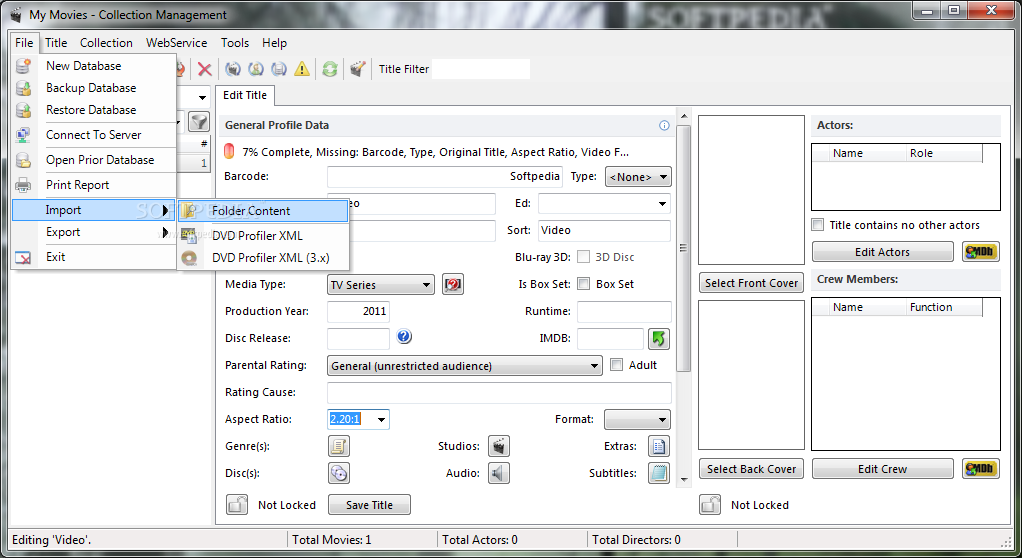Click the padlock icon beside Save Title
The width and height of the screenshot is (1022, 558).
tap(237, 505)
